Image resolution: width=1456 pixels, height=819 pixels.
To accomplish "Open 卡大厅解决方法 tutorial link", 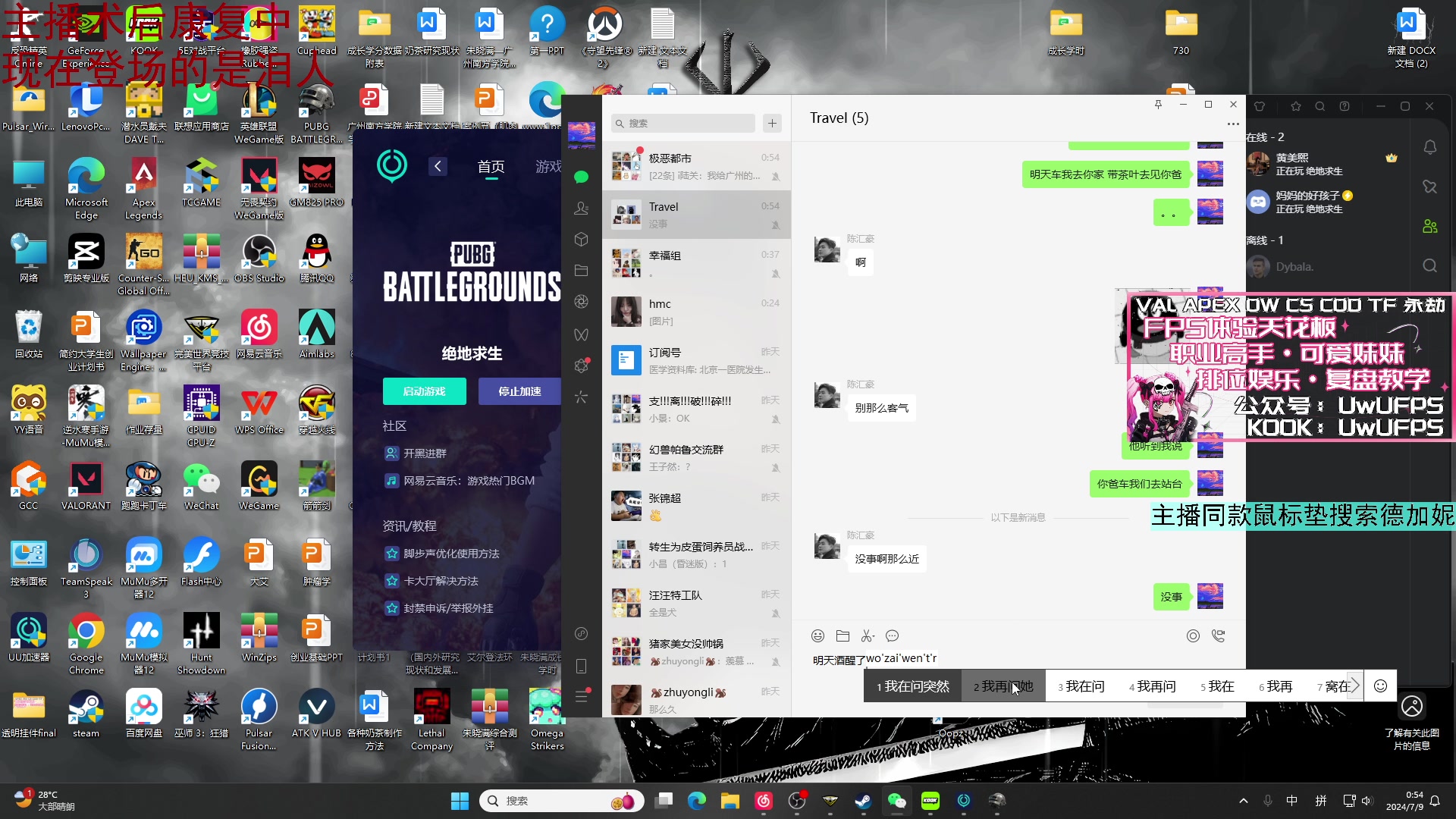I will click(x=432, y=581).
